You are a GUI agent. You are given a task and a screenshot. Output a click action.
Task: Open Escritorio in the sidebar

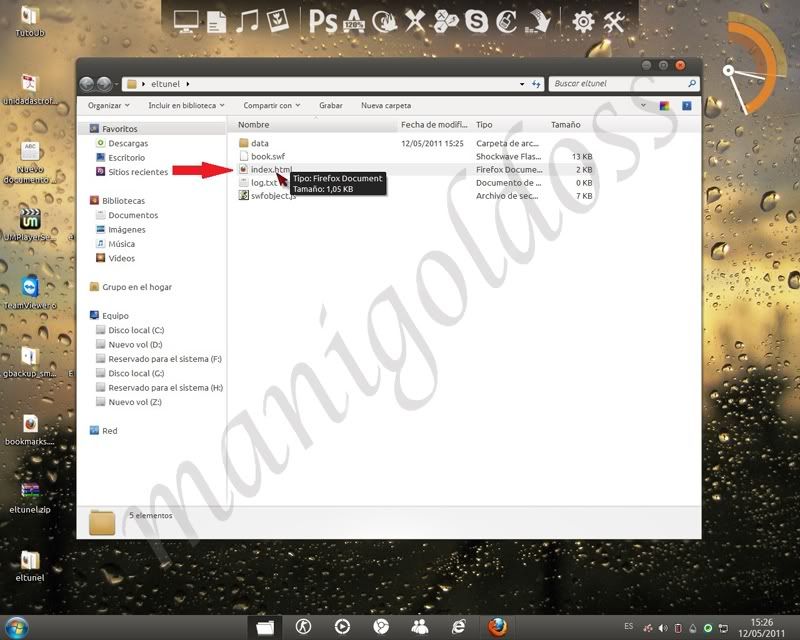[x=126, y=158]
